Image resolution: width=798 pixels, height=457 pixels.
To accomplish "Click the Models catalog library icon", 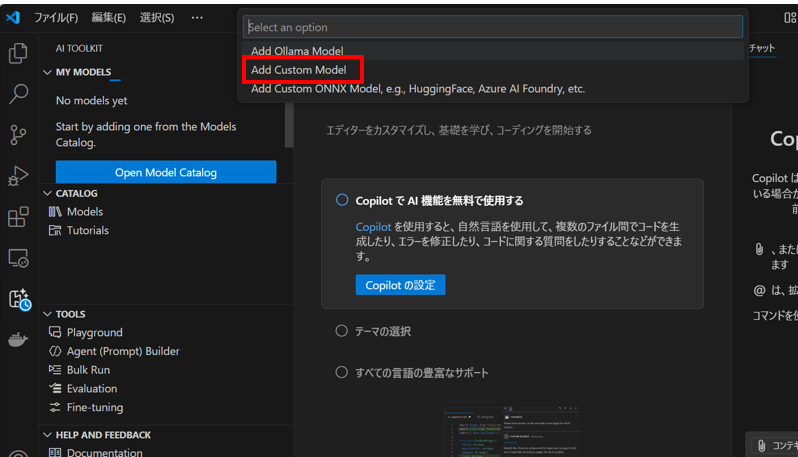I will [55, 211].
